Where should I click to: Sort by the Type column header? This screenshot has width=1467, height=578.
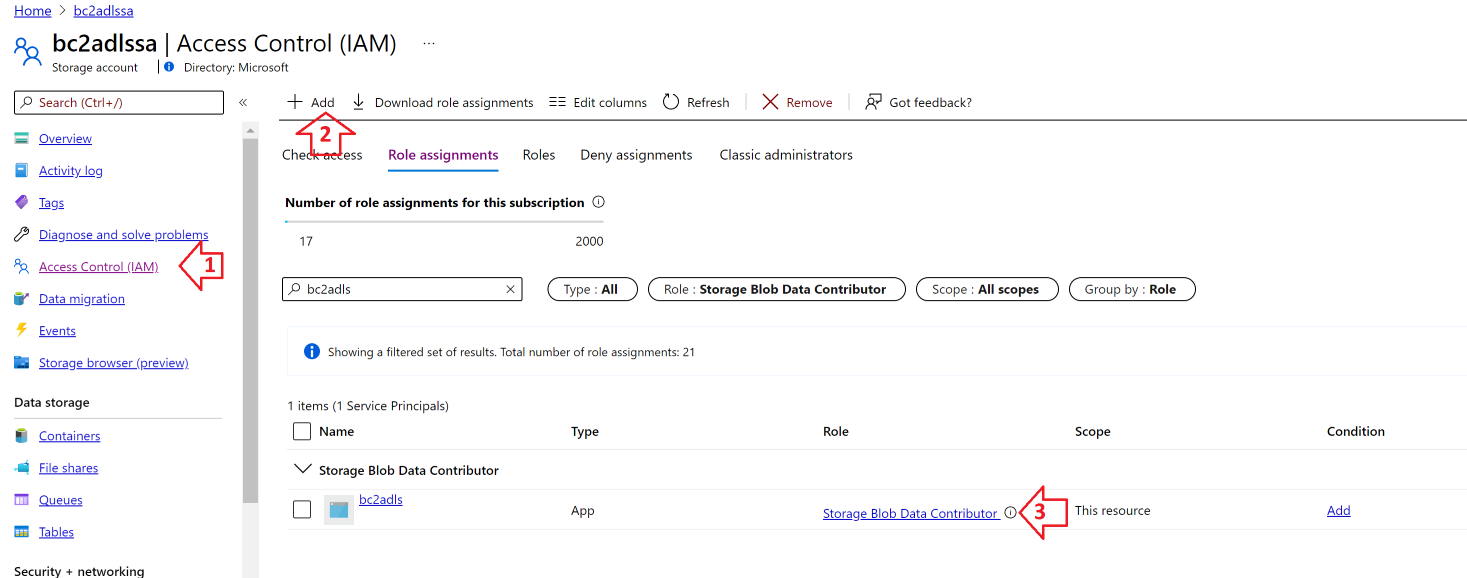pyautogui.click(x=584, y=431)
